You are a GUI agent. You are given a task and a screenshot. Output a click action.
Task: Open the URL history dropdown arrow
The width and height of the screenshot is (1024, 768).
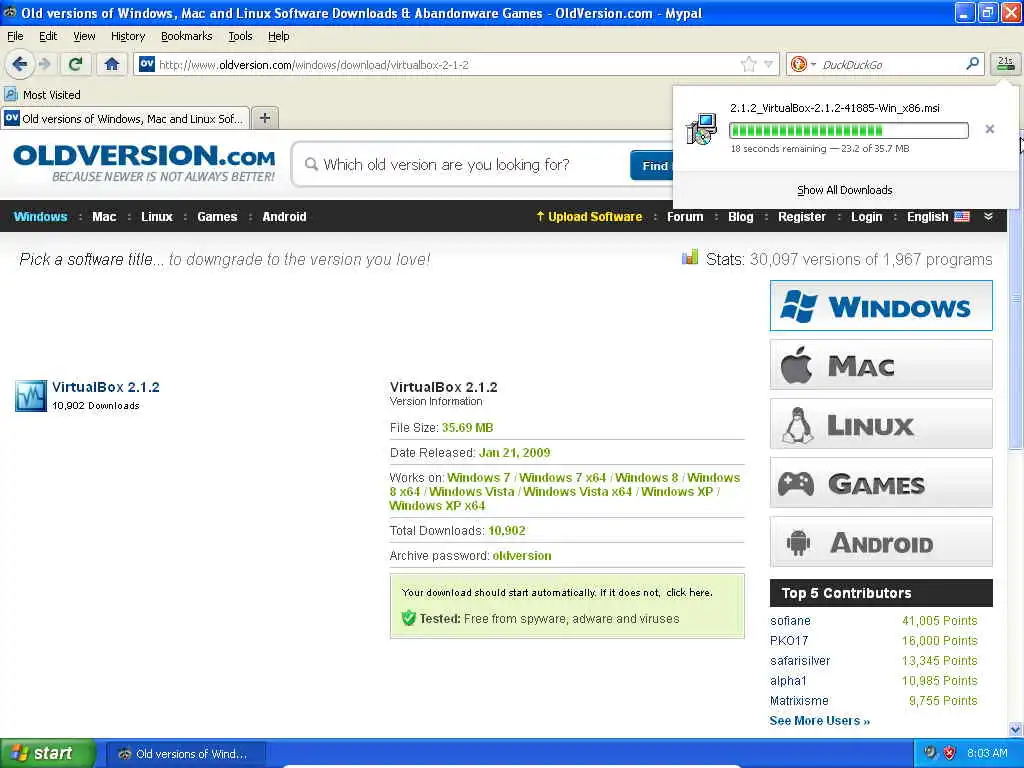[769, 64]
